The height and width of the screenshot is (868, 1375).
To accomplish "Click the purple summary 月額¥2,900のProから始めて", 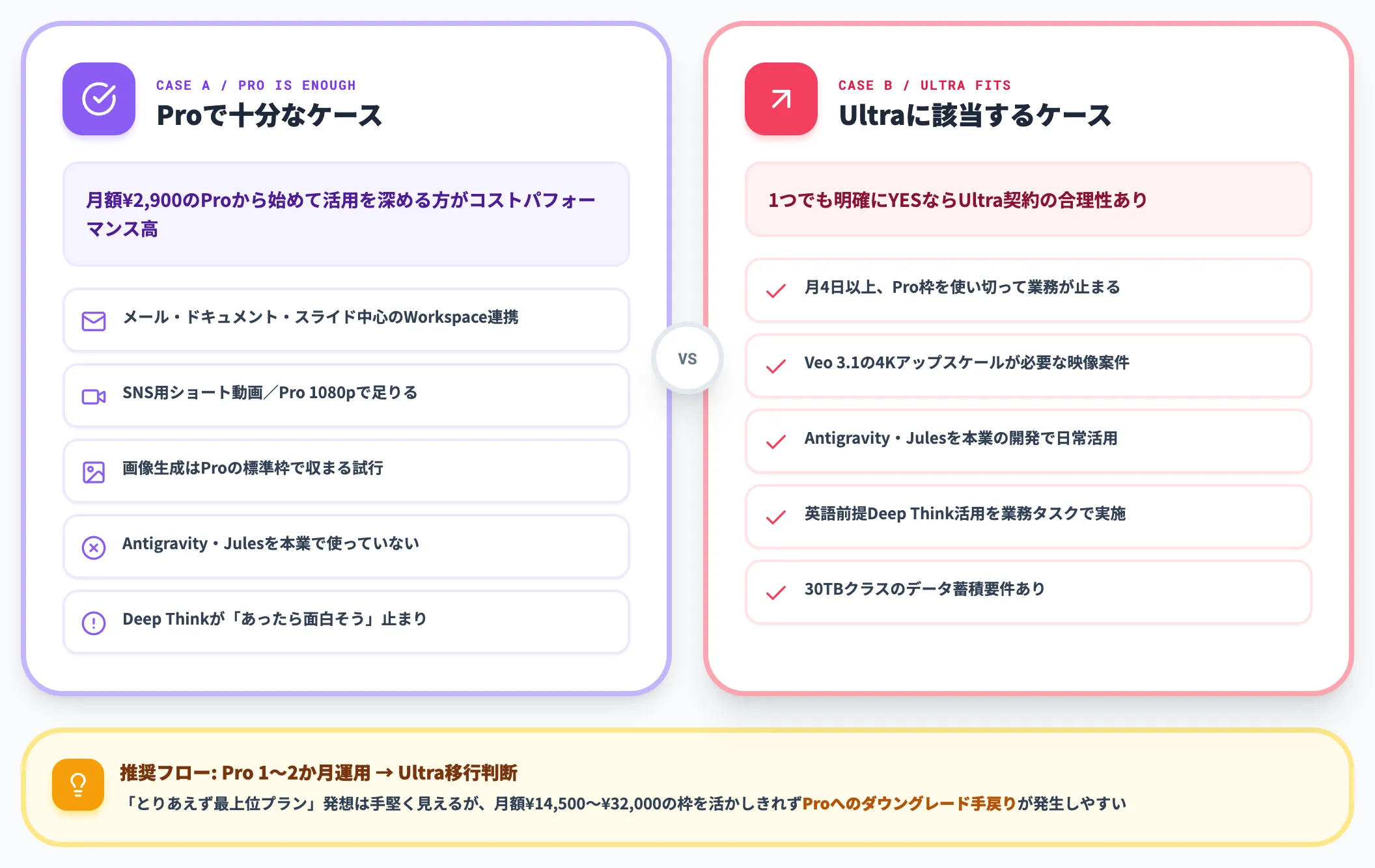I will (346, 214).
